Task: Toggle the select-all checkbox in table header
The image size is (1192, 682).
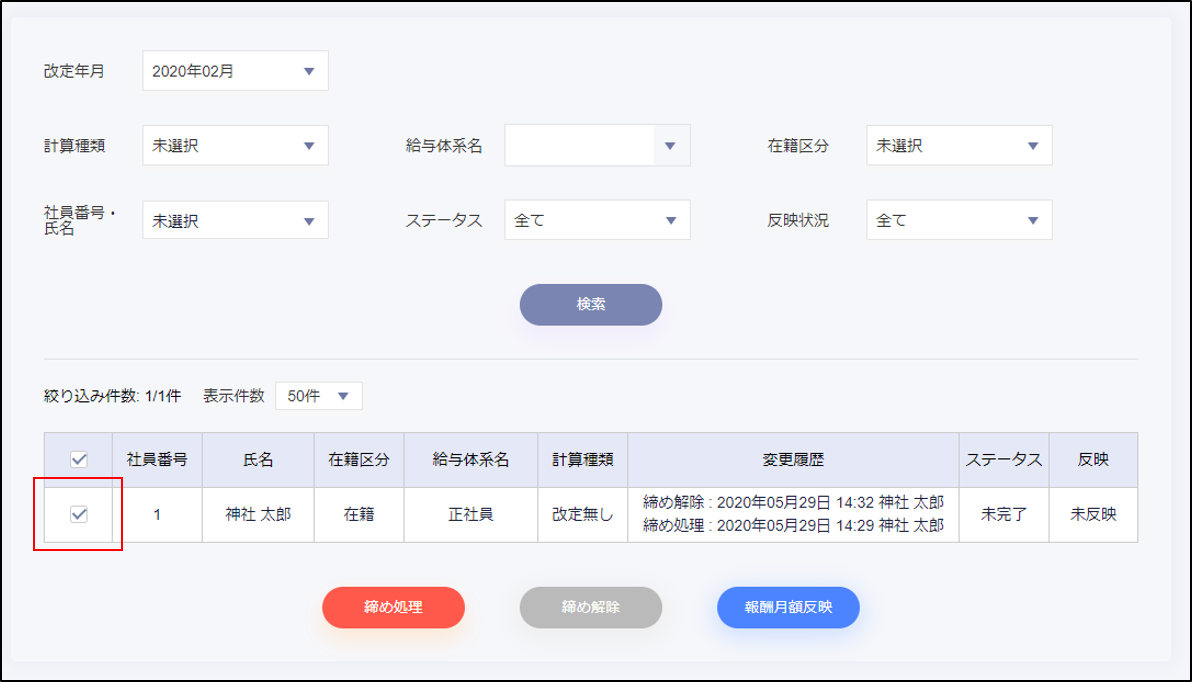Action: click(x=79, y=460)
